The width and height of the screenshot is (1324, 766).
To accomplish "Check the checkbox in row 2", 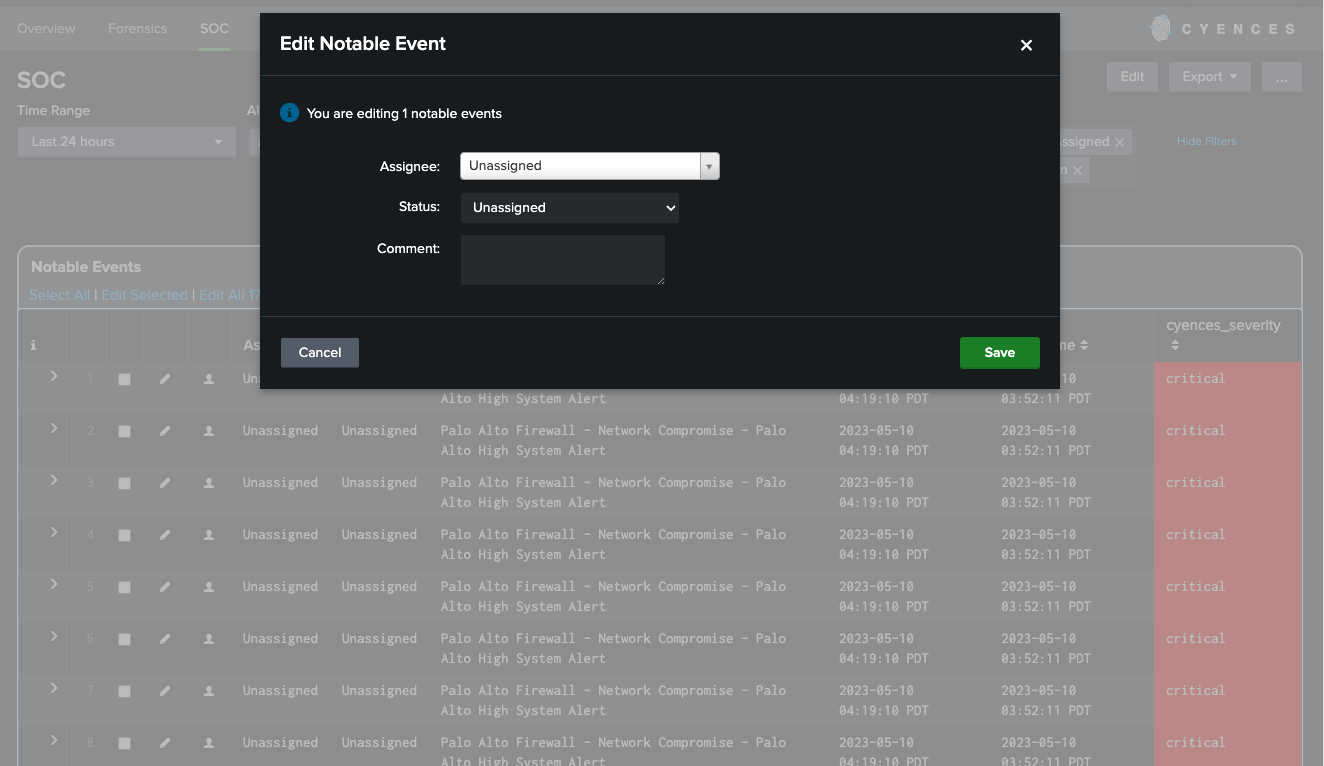I will tap(124, 431).
